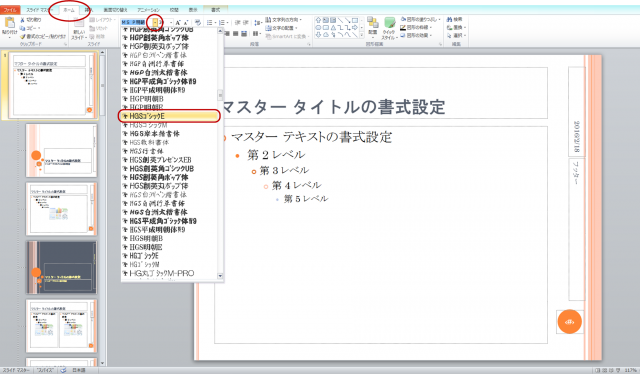
Task: Open the 書式 (Format) contextual tab
Action: [x=215, y=10]
